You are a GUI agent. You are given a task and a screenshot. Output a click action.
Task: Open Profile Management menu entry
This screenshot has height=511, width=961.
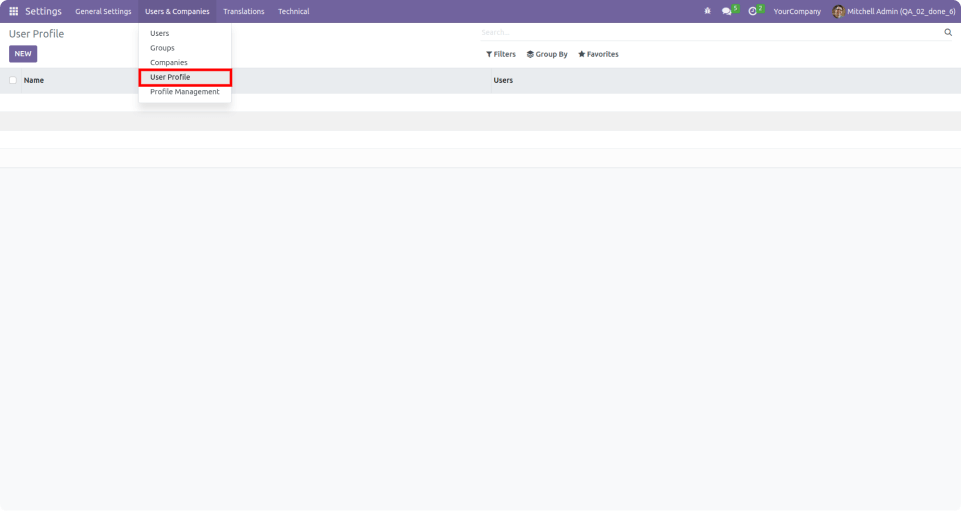click(x=184, y=92)
